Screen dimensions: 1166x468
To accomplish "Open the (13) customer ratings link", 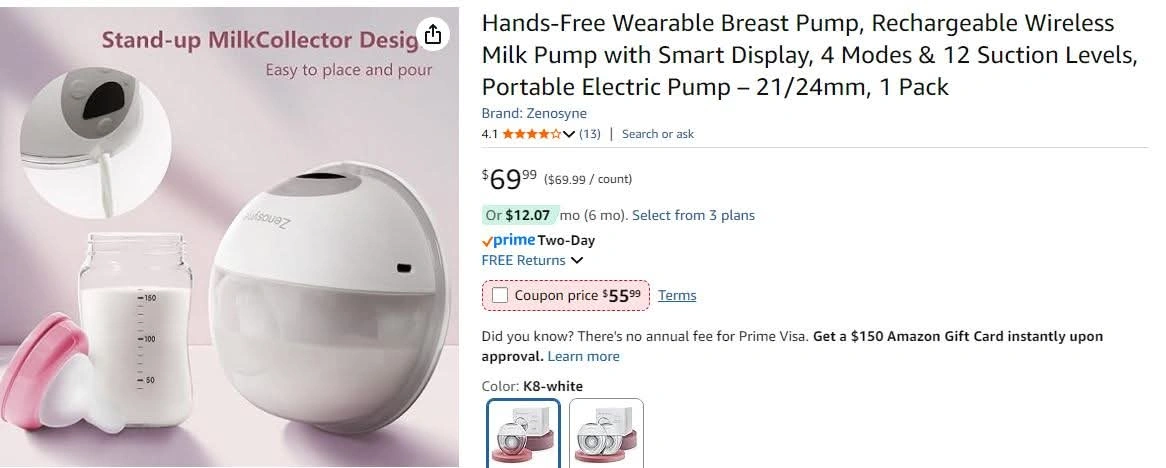I will click(x=590, y=134).
